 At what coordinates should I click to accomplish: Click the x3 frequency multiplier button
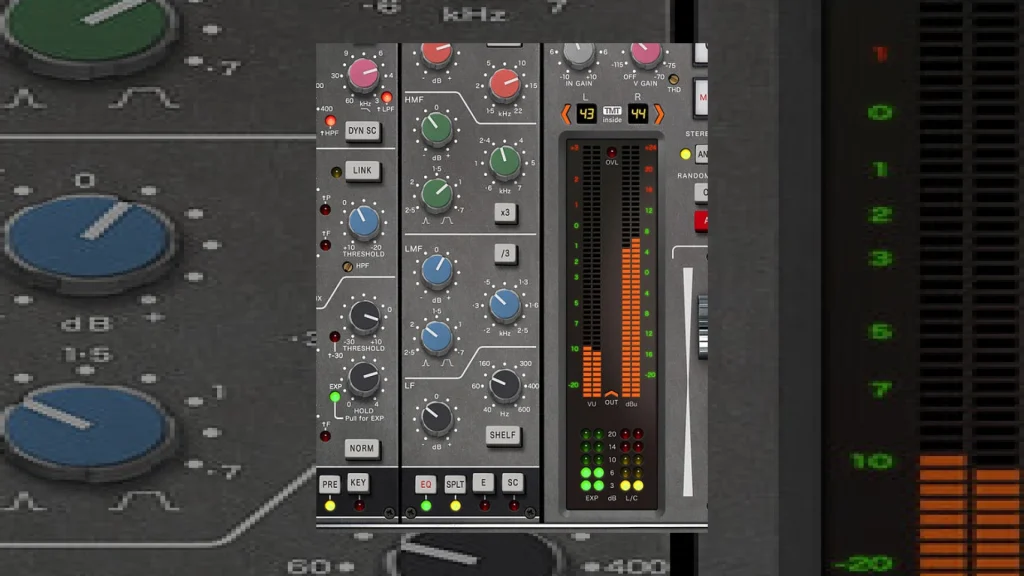pyautogui.click(x=505, y=213)
